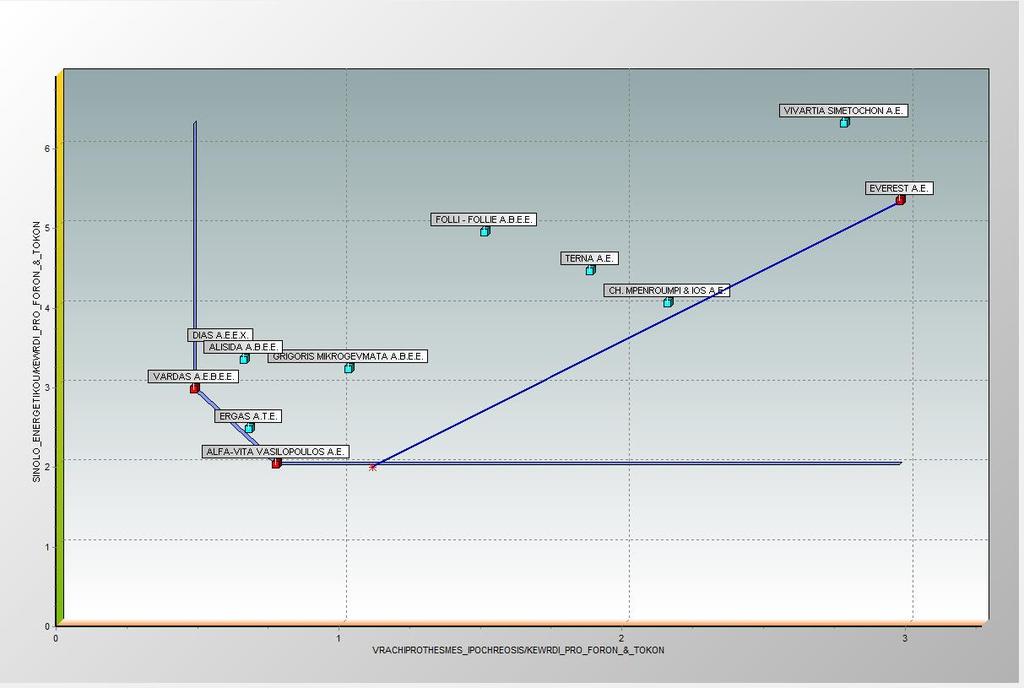The image size is (1024, 688).
Task: Click the GRIGORIS MIKROGEVMATA A.B.E.E. label
Action: coord(348,356)
